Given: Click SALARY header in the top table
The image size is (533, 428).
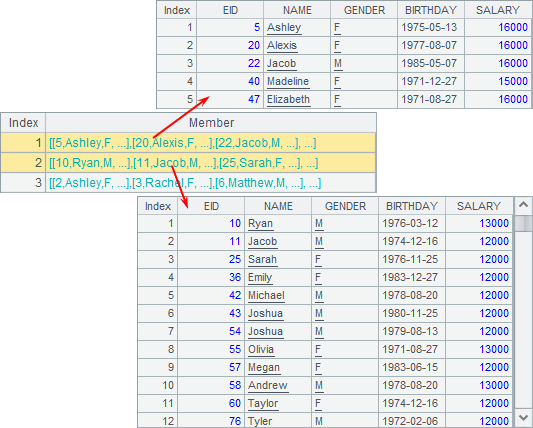Looking at the screenshot, I should point(498,10).
